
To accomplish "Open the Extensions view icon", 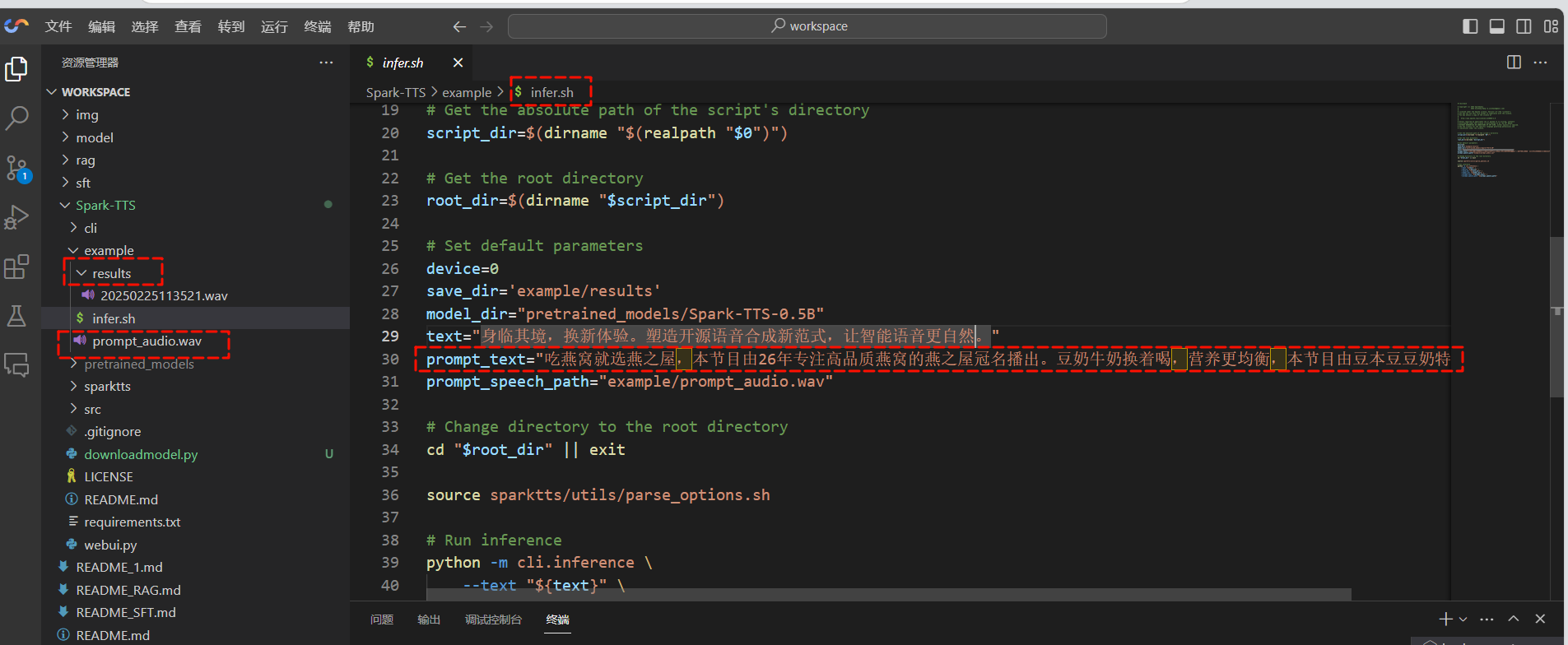I will point(16,267).
